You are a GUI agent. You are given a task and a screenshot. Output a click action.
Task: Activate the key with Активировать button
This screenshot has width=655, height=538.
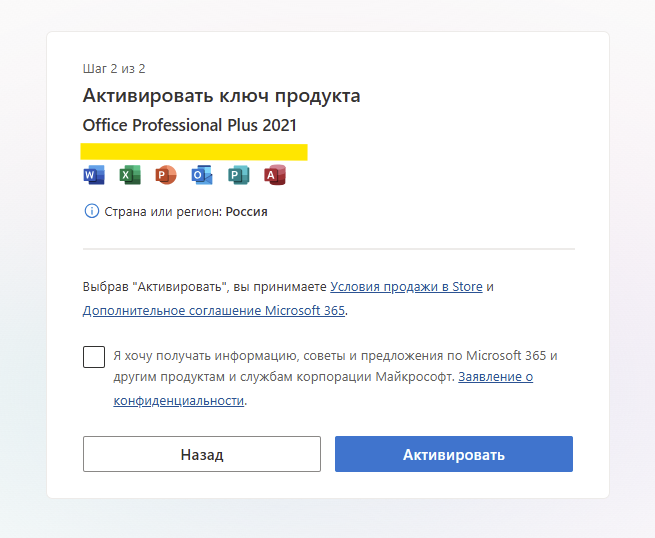[x=454, y=454]
